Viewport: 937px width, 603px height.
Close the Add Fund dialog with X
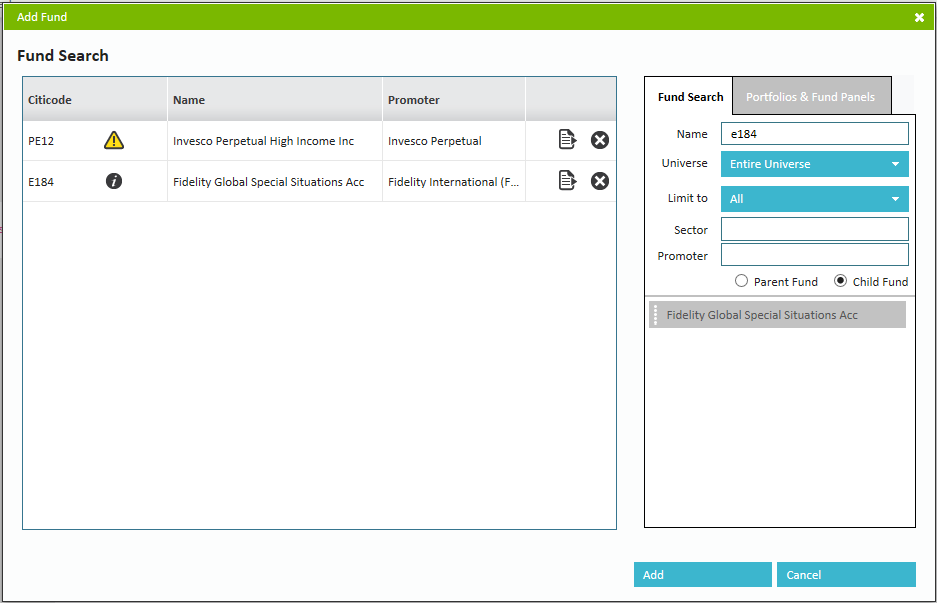tap(919, 17)
